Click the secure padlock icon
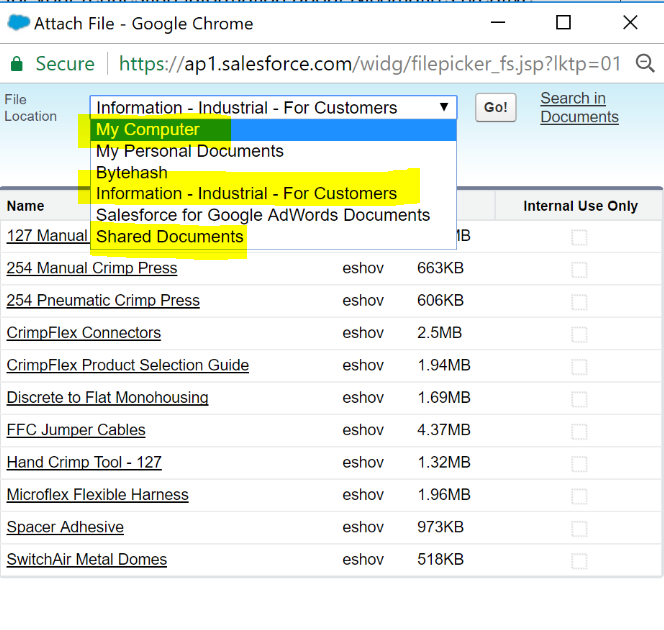664x630 pixels. pyautogui.click(x=16, y=64)
